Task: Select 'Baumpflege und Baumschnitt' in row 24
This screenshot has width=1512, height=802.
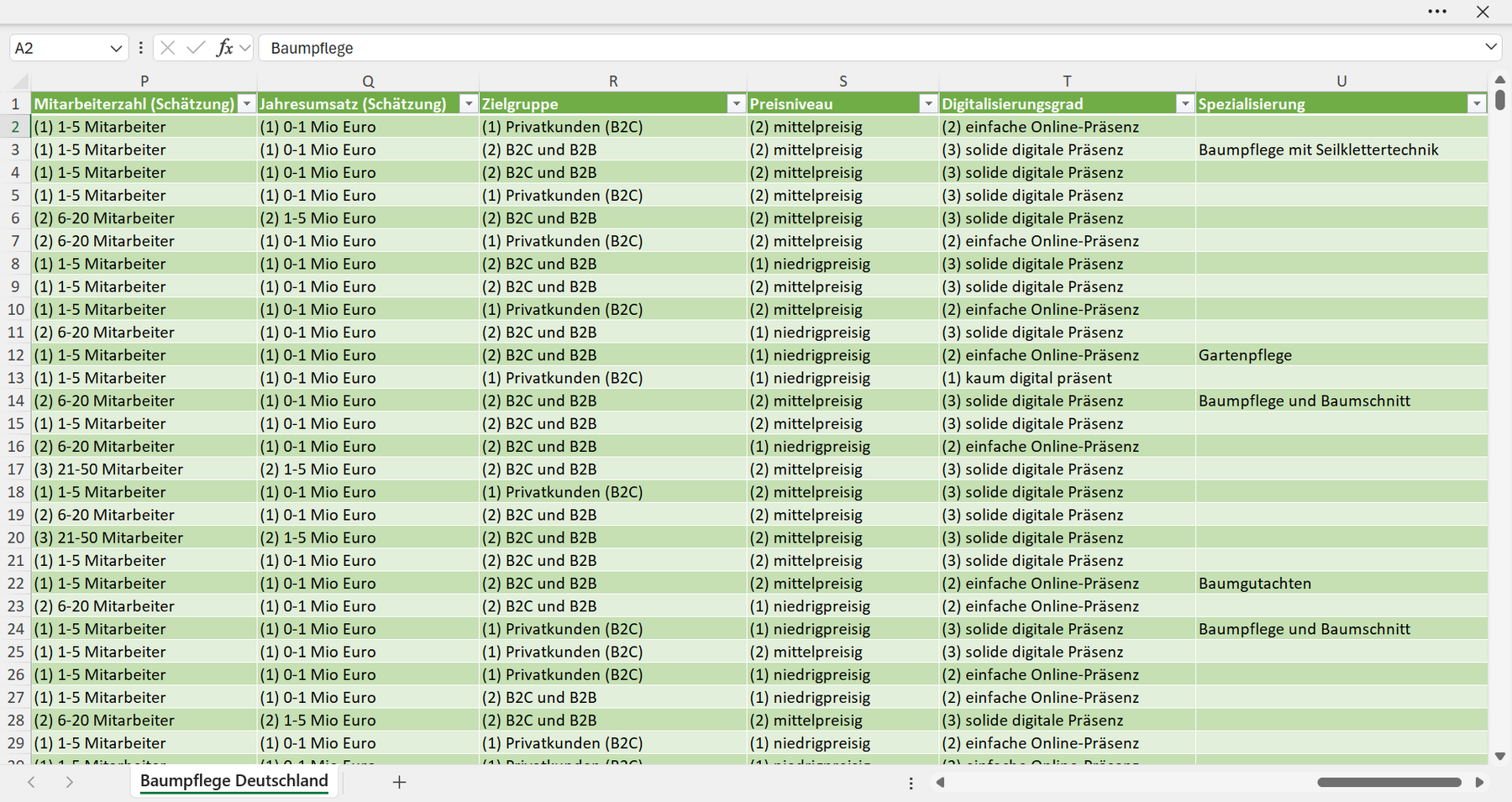Action: [x=1341, y=629]
